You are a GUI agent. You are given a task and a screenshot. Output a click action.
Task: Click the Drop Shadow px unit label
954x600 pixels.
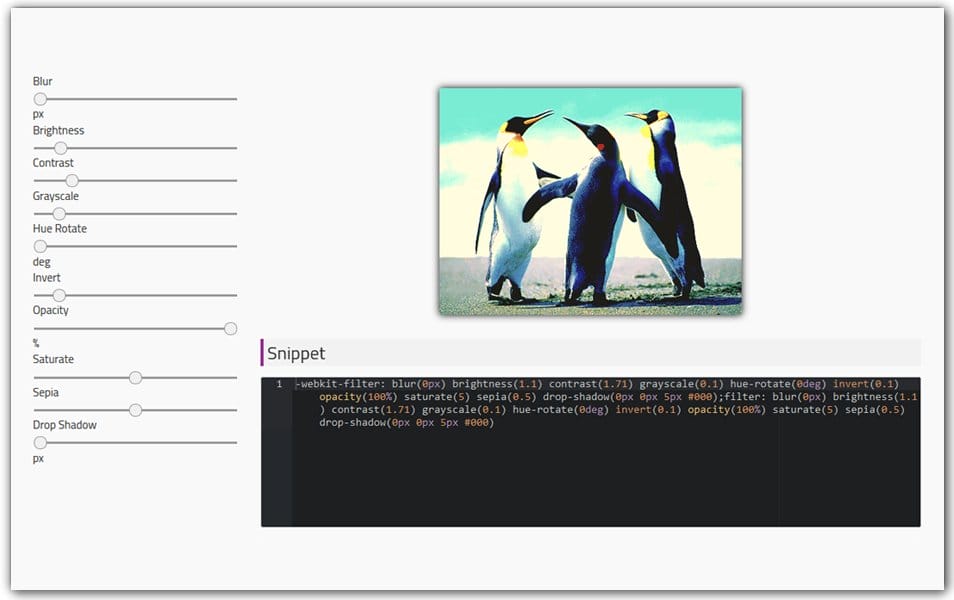click(x=38, y=458)
